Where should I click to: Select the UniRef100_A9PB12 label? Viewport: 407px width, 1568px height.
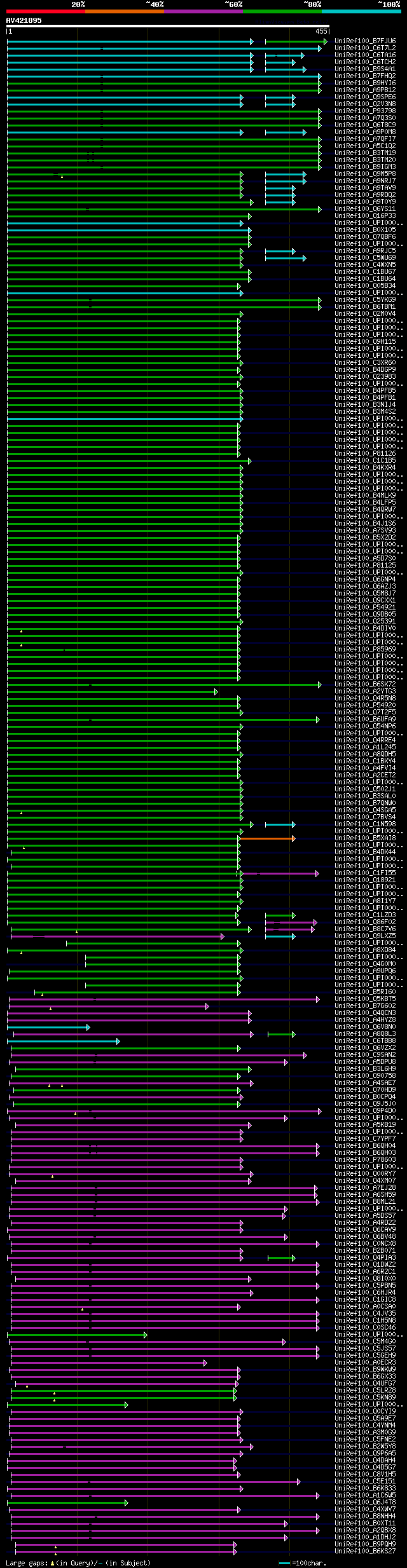coord(365,90)
